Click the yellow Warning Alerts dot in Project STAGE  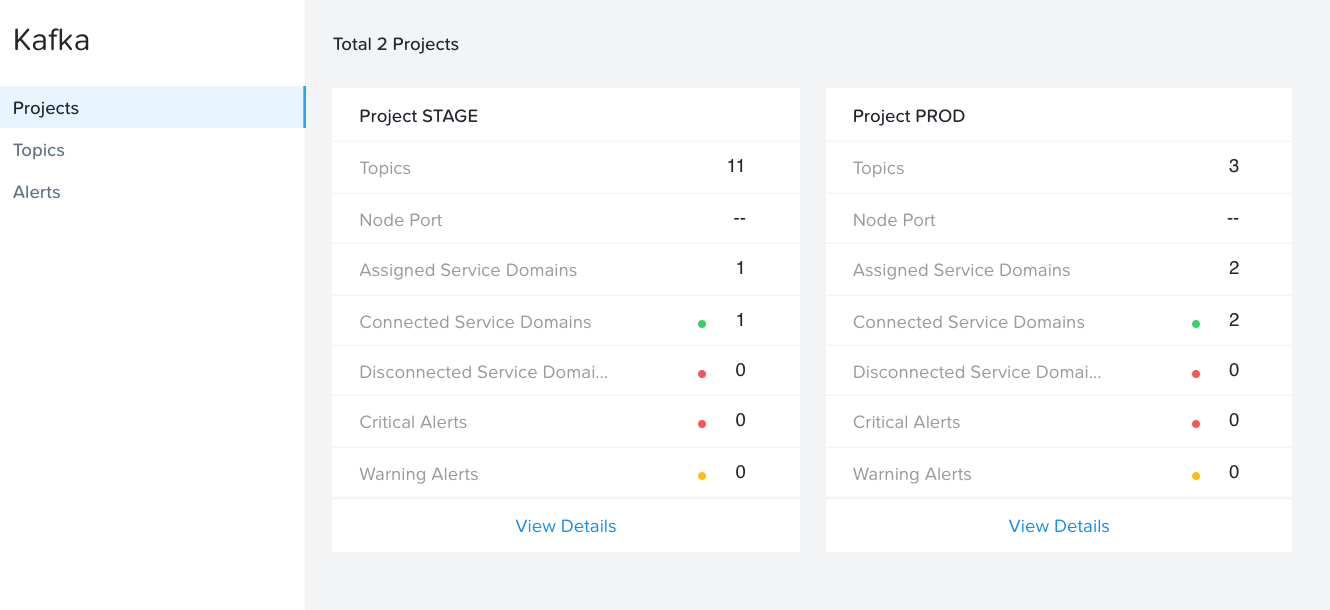point(702,476)
